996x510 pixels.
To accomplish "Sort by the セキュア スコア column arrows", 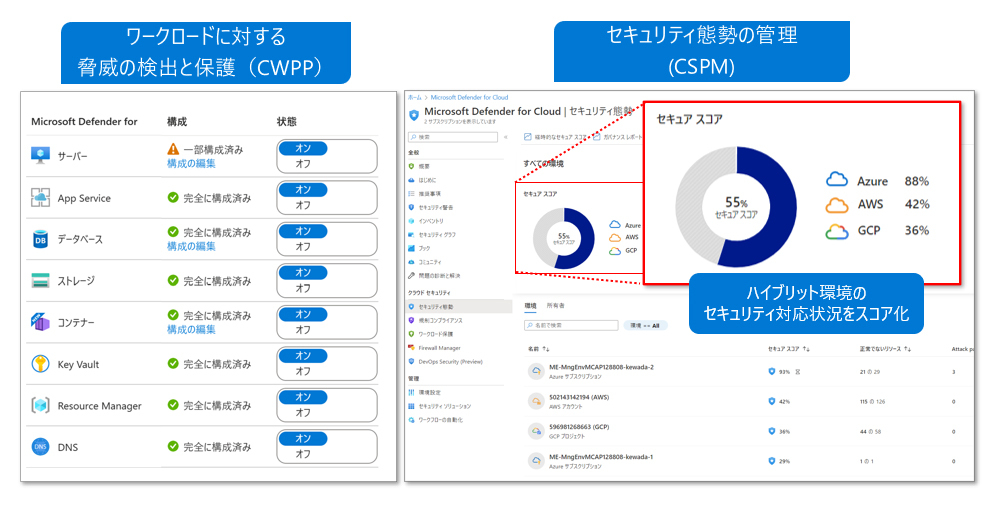I will click(806, 350).
